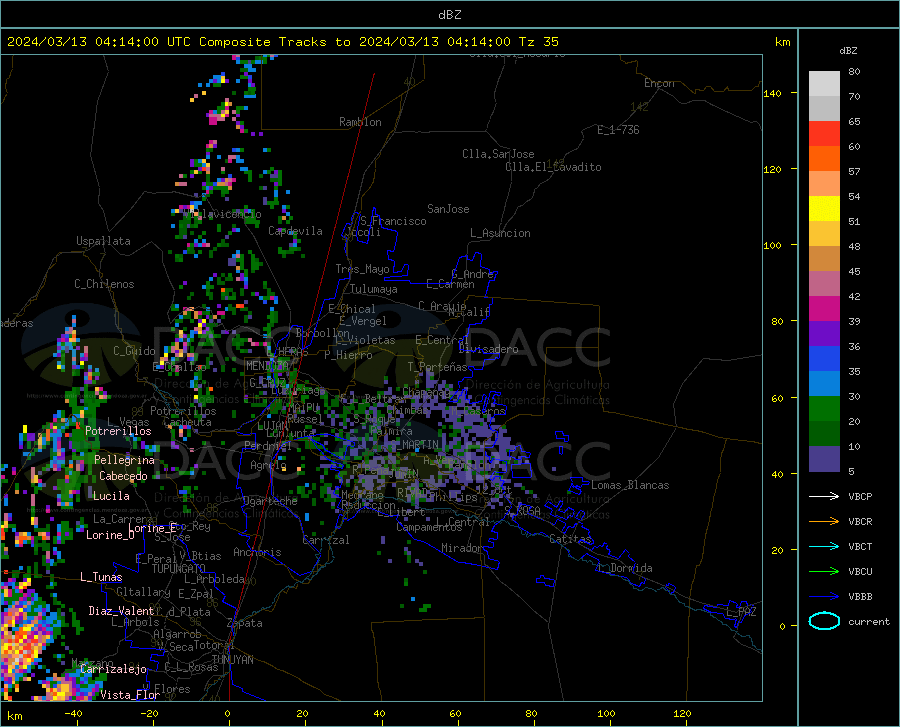Image resolution: width=900 pixels, height=727 pixels.
Task: Click the white VBCP arrow legend icon
Action: (x=824, y=496)
